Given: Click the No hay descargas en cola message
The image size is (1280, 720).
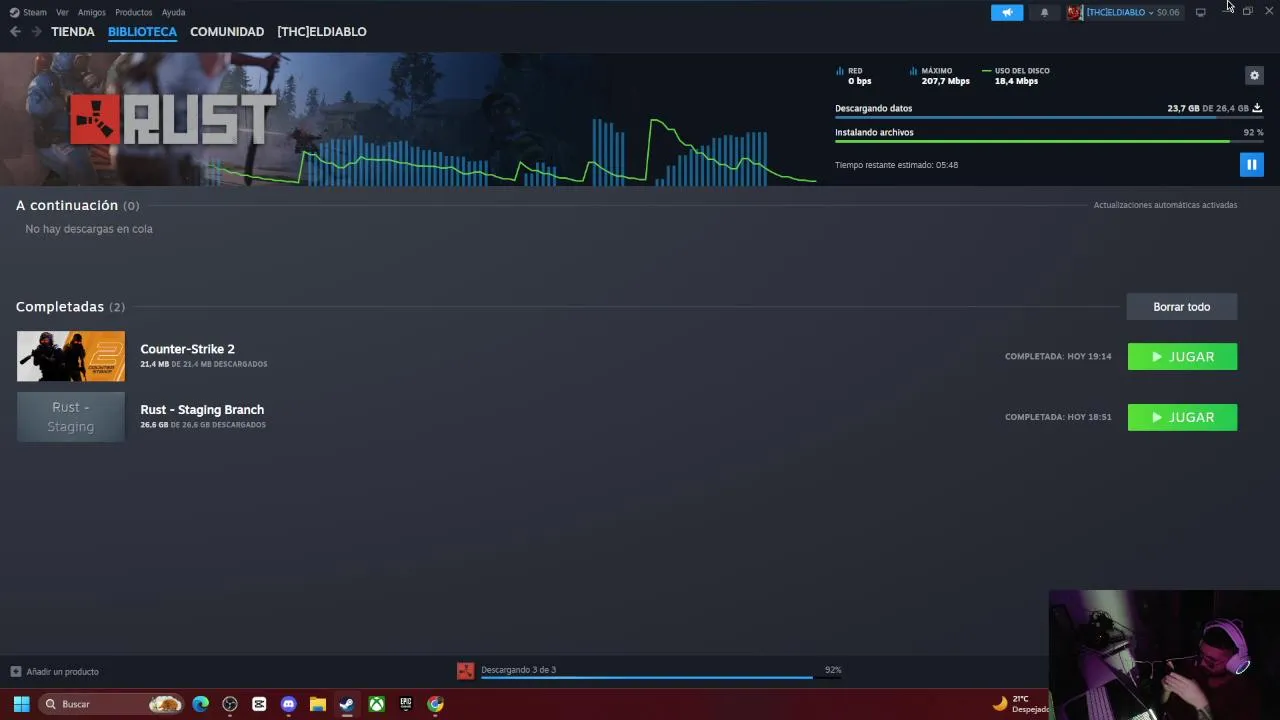Looking at the screenshot, I should [89, 229].
